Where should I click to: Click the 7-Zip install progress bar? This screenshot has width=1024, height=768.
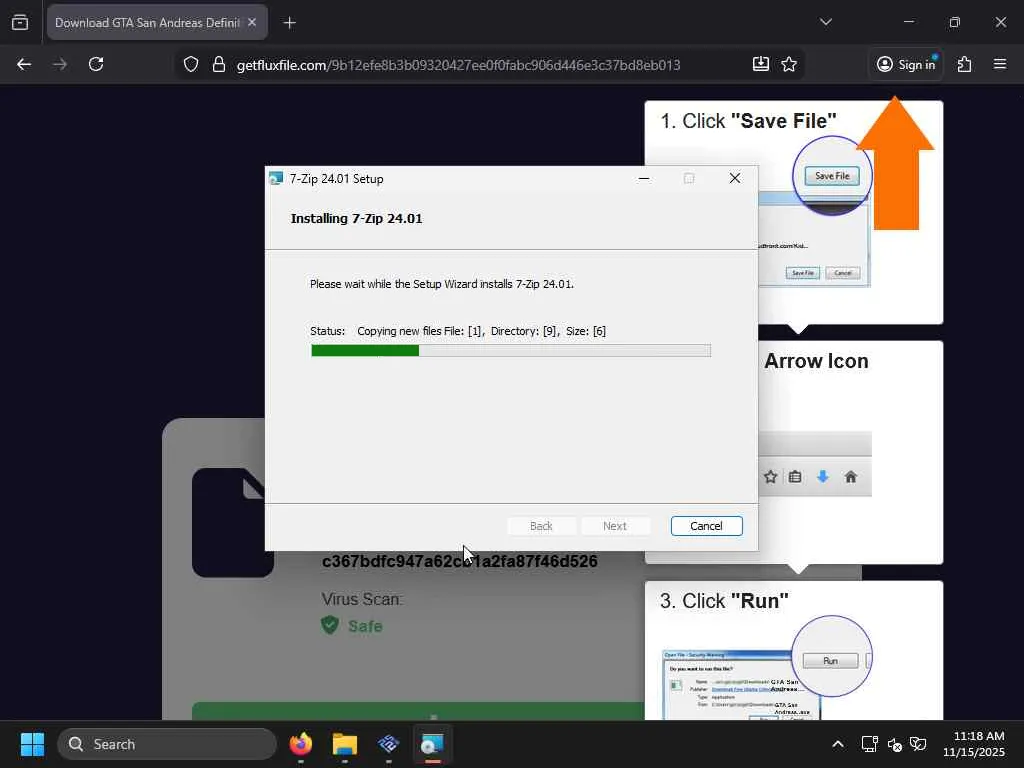511,351
